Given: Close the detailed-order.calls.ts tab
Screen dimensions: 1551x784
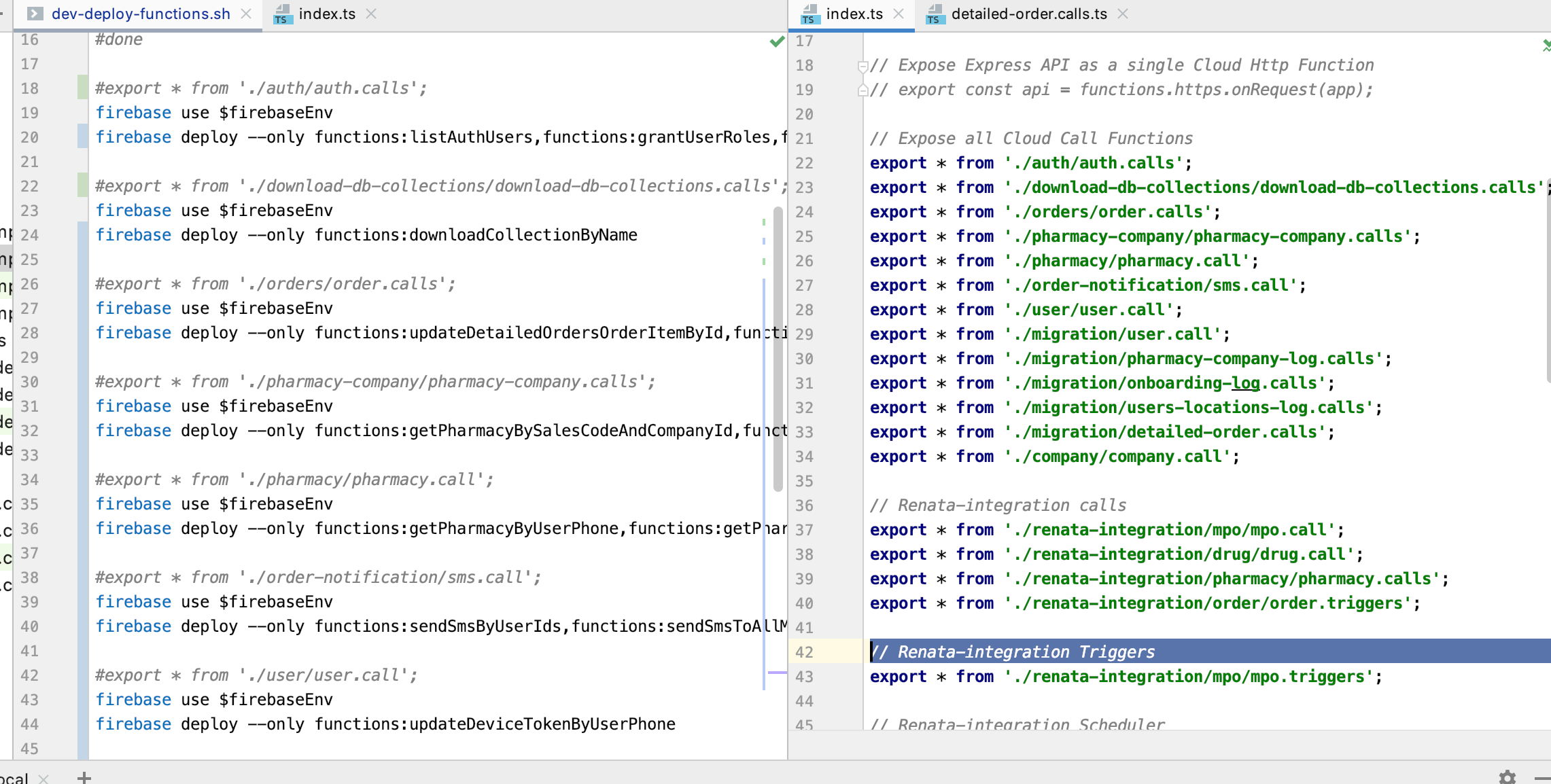Looking at the screenshot, I should [1123, 14].
